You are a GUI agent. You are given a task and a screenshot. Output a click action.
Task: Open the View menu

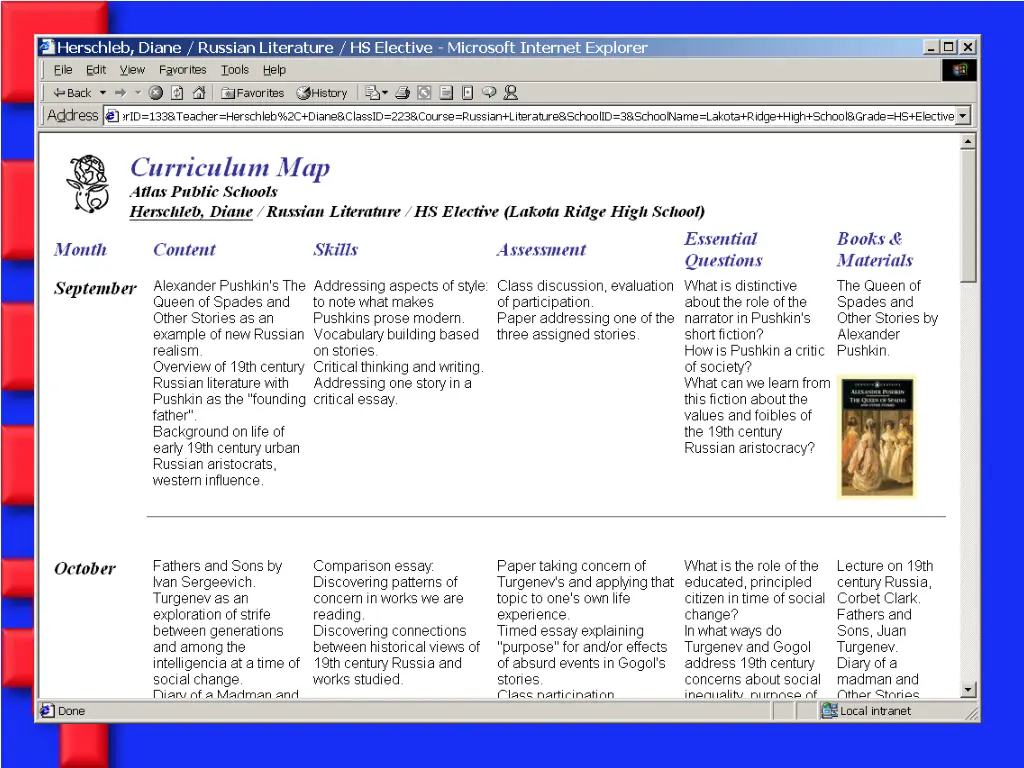tap(132, 69)
